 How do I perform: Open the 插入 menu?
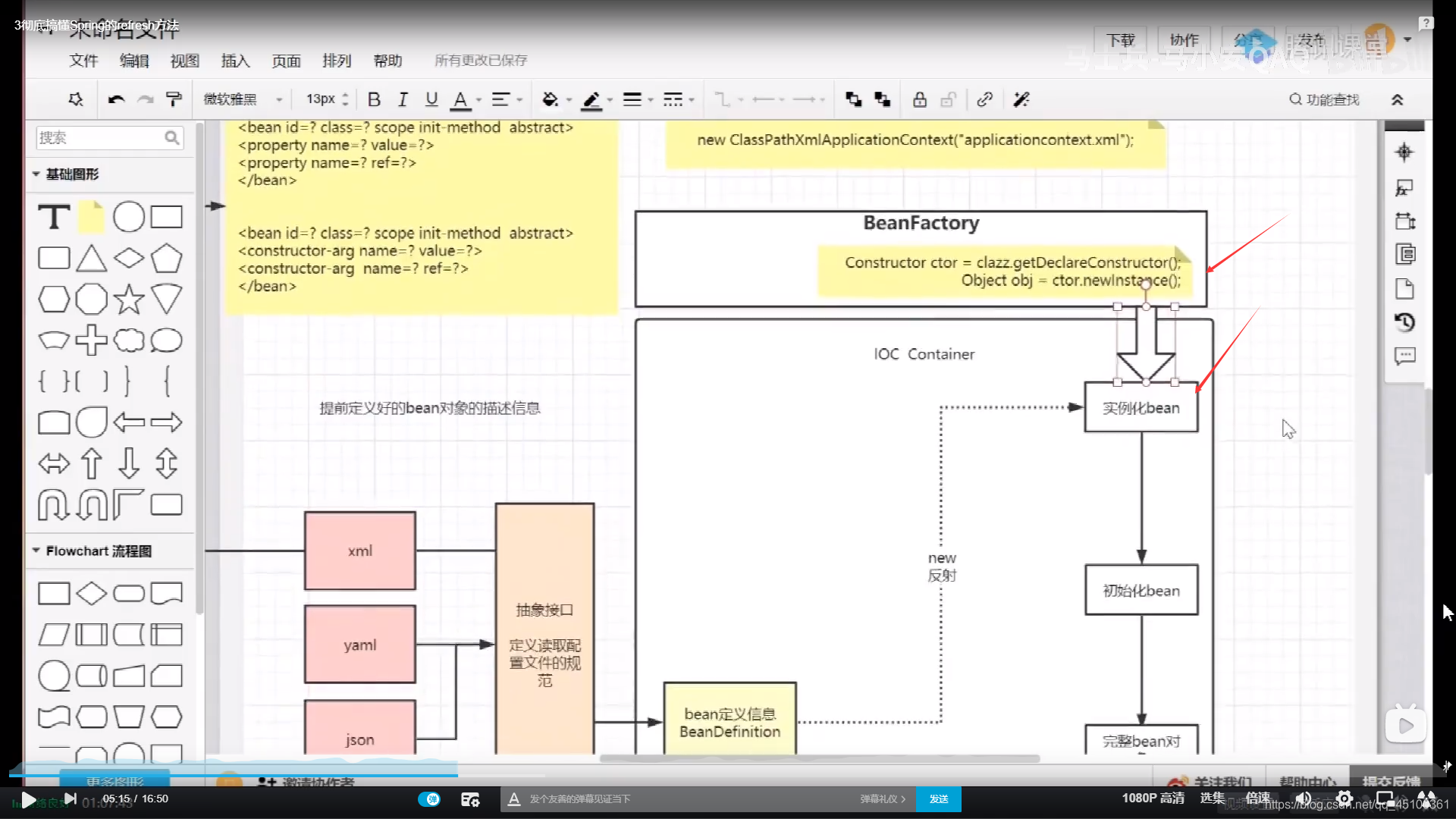pos(235,61)
